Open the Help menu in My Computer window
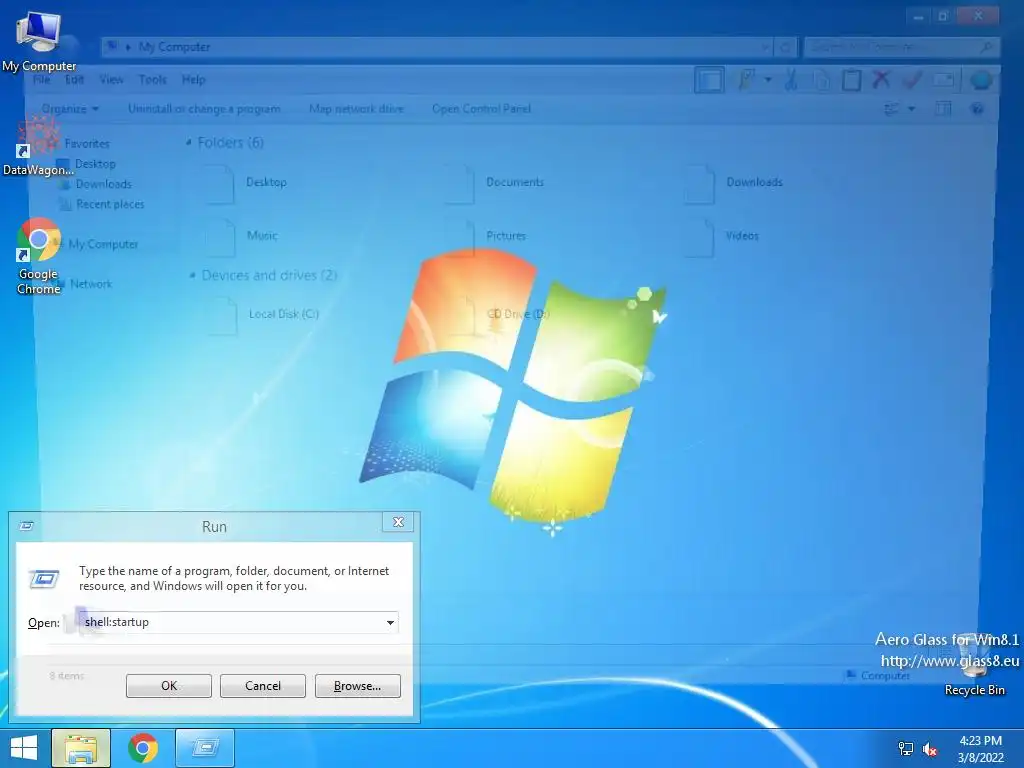 coord(193,80)
